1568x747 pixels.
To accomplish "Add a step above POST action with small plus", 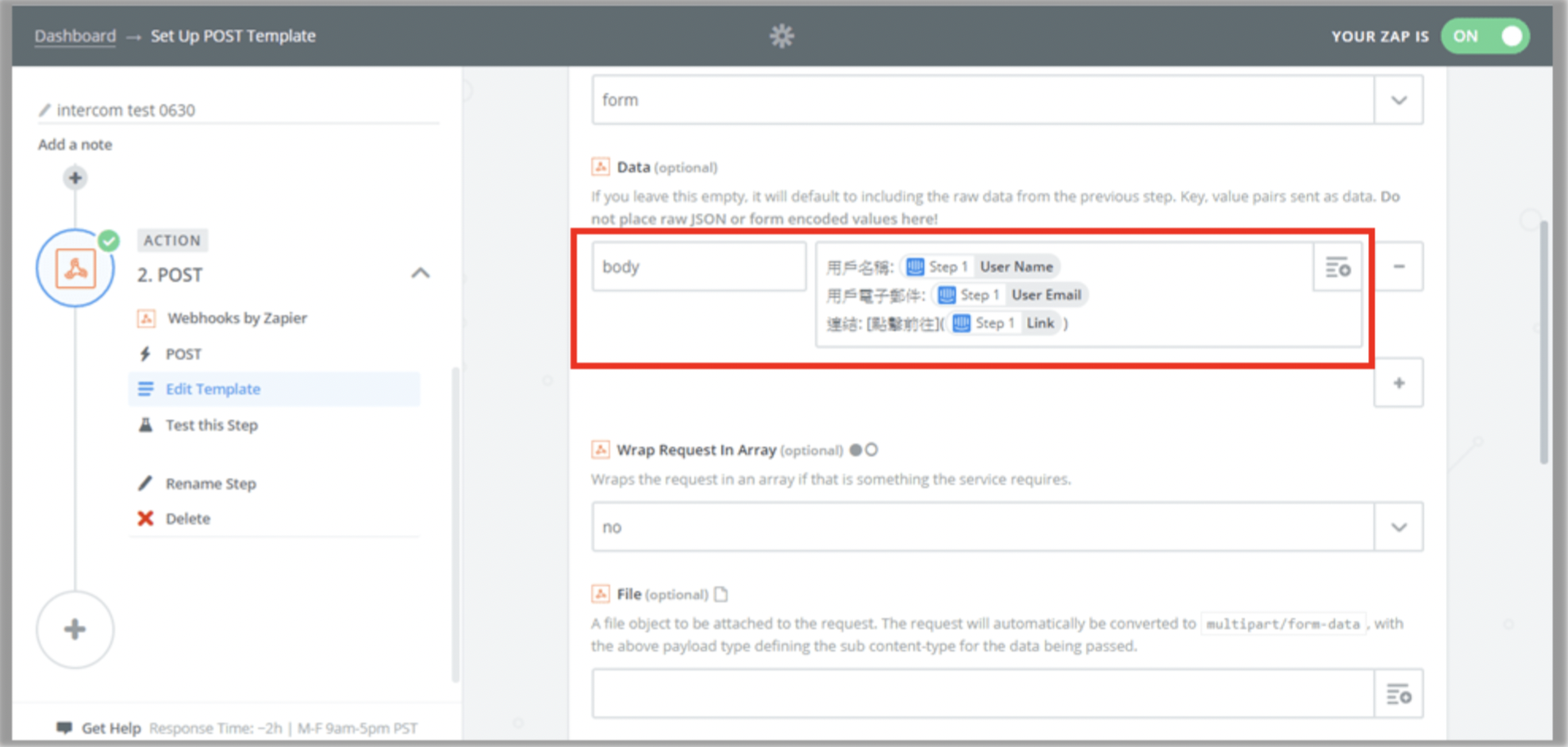I will click(x=75, y=178).
